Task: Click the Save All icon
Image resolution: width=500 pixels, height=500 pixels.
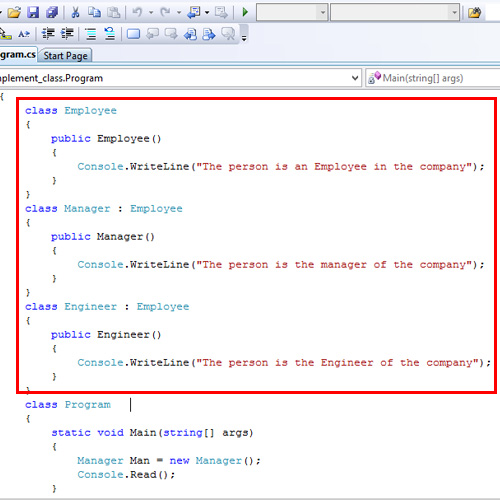Action: [x=52, y=13]
